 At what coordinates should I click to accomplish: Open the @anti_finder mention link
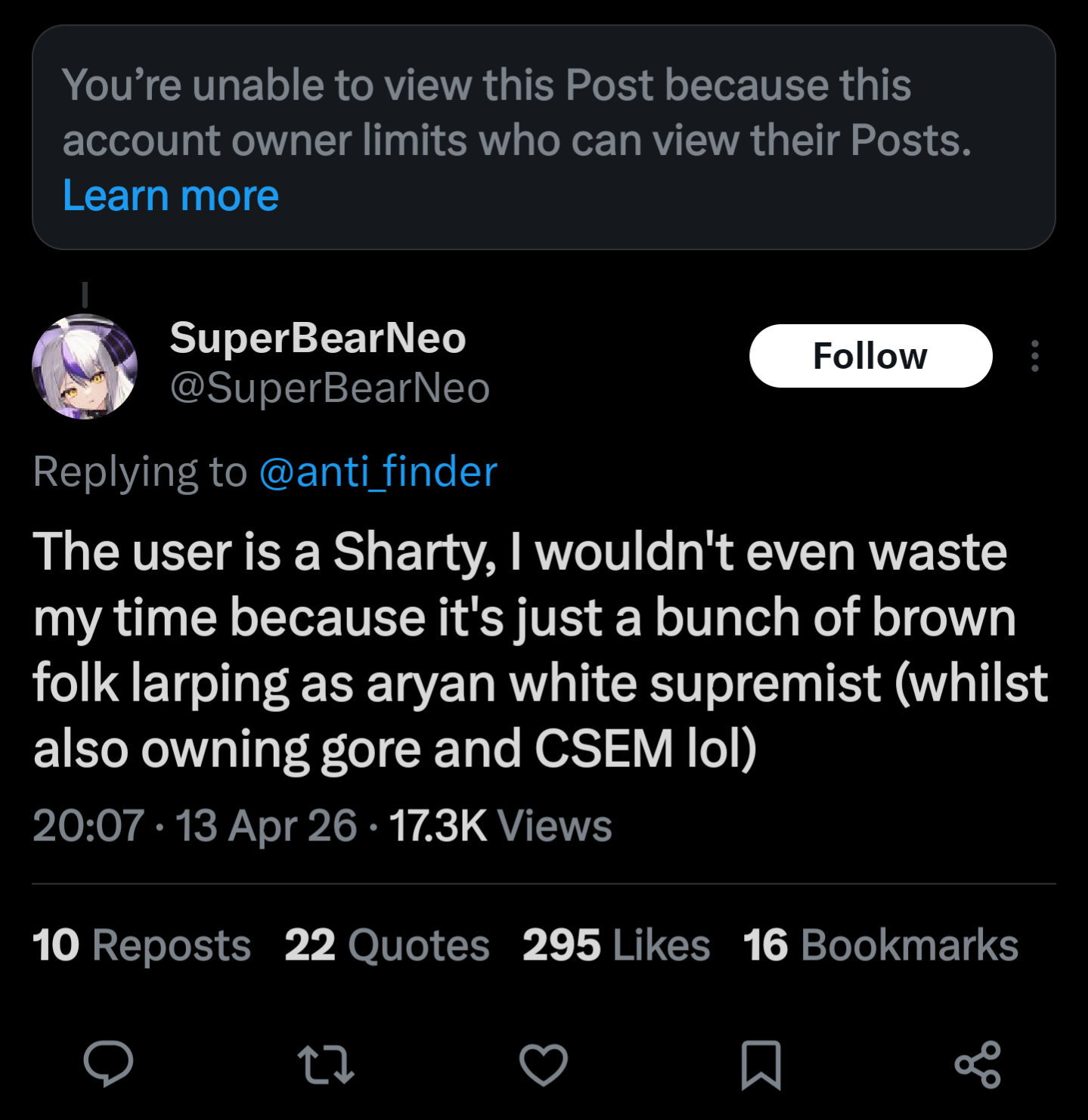coord(378,472)
